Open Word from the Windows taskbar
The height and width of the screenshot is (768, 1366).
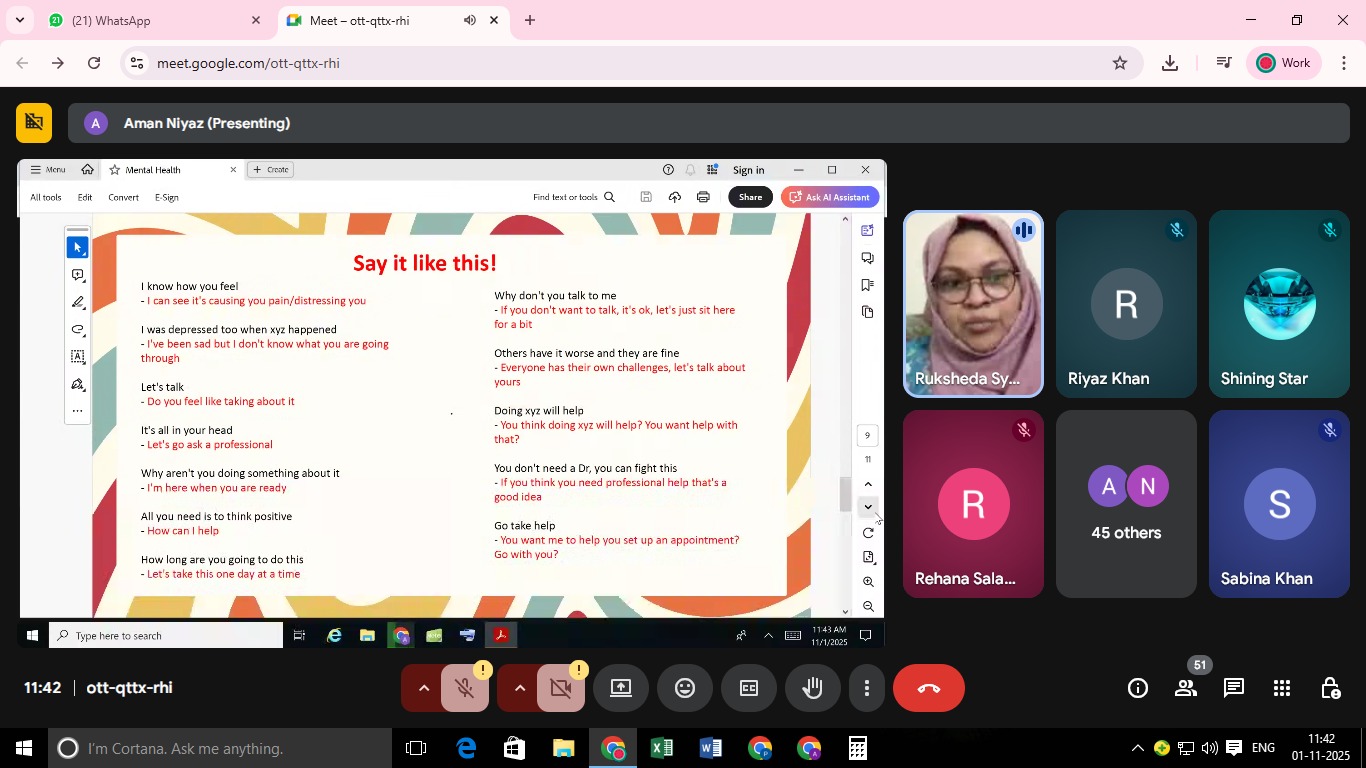pyautogui.click(x=710, y=748)
